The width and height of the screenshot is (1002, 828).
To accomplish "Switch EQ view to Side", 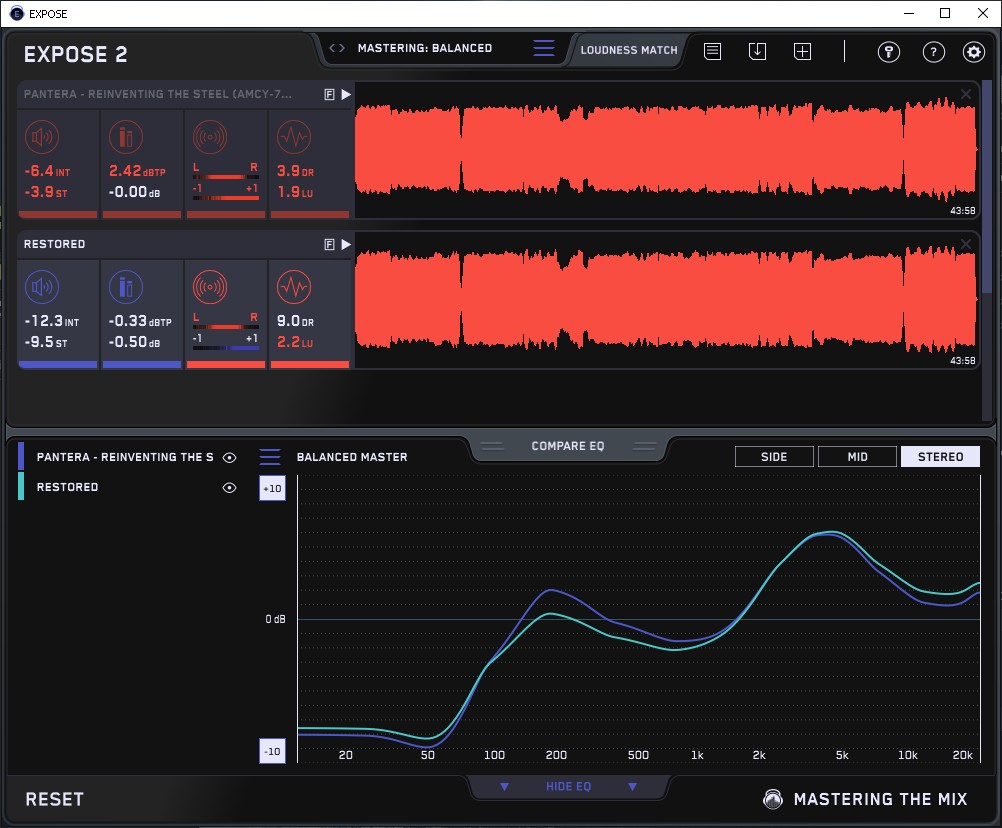I will pyautogui.click(x=774, y=457).
